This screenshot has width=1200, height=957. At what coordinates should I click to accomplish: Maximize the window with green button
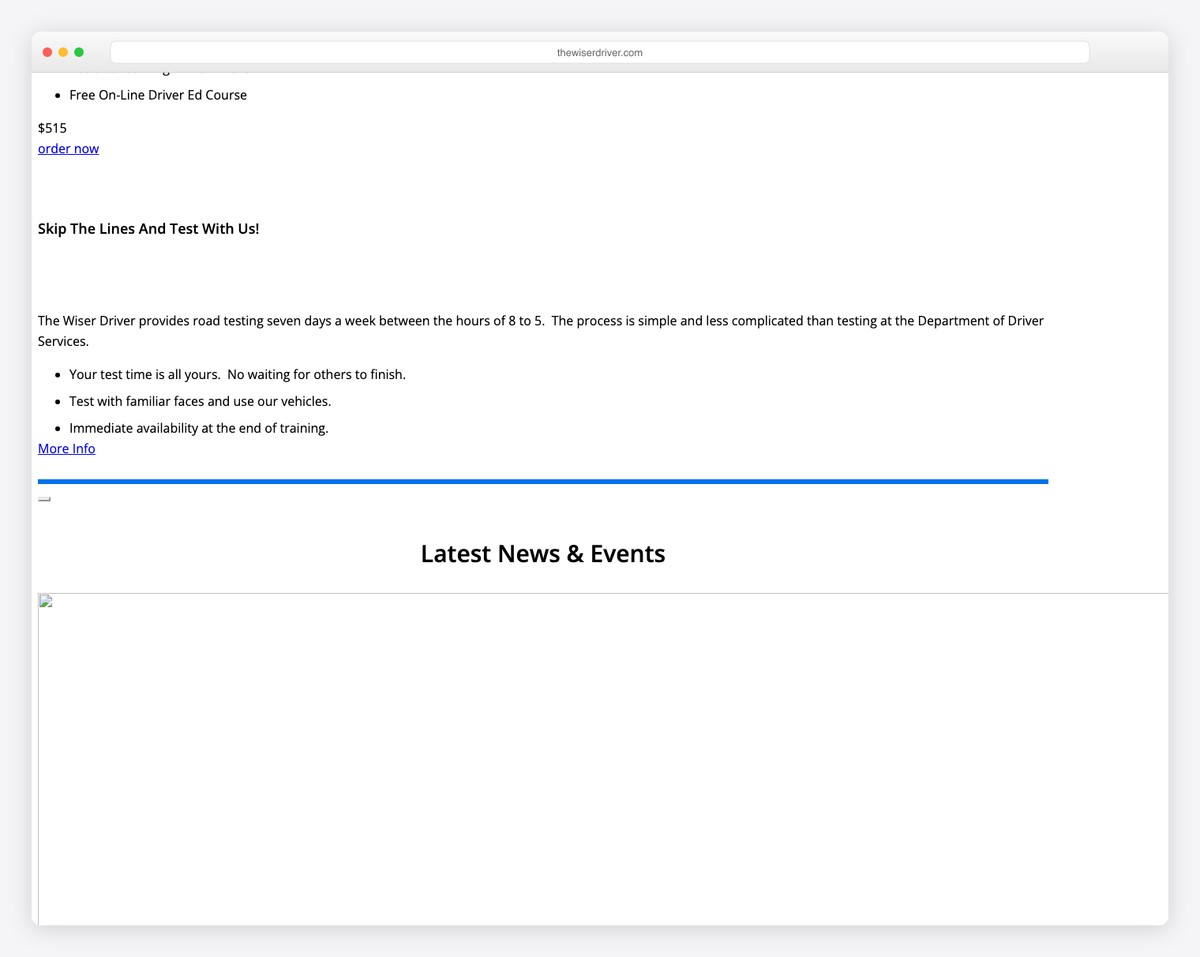point(79,52)
